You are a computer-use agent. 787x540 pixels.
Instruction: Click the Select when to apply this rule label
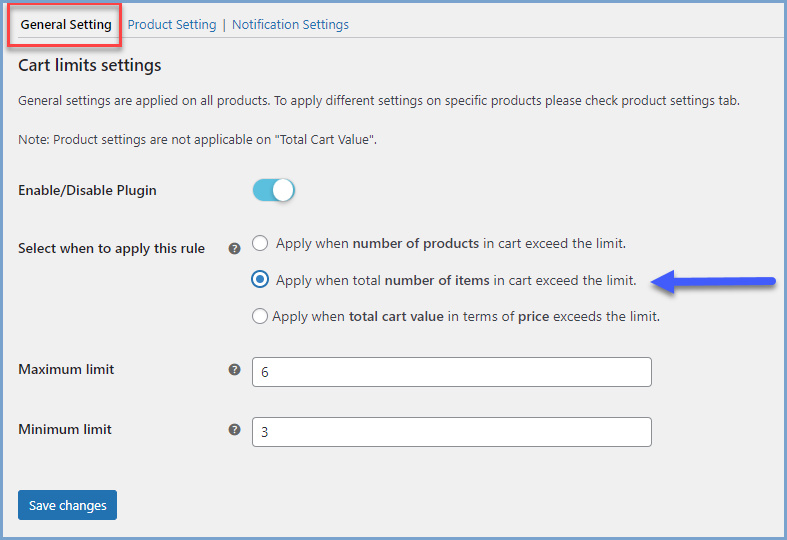tap(111, 248)
